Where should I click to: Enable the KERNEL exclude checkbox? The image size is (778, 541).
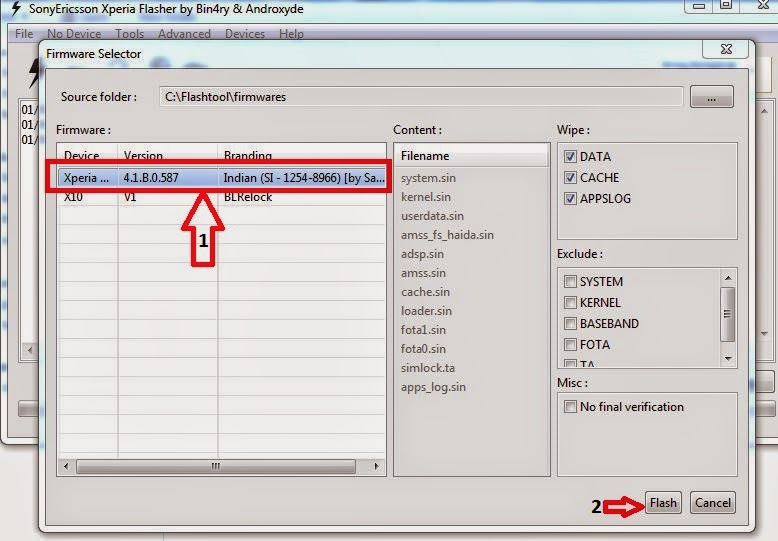570,302
